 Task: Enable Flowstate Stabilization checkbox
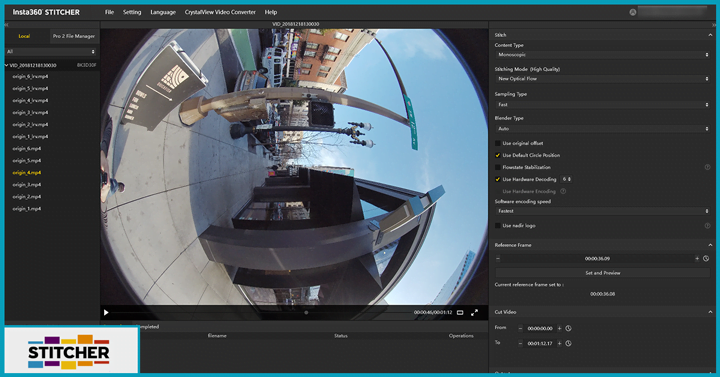tap(498, 167)
